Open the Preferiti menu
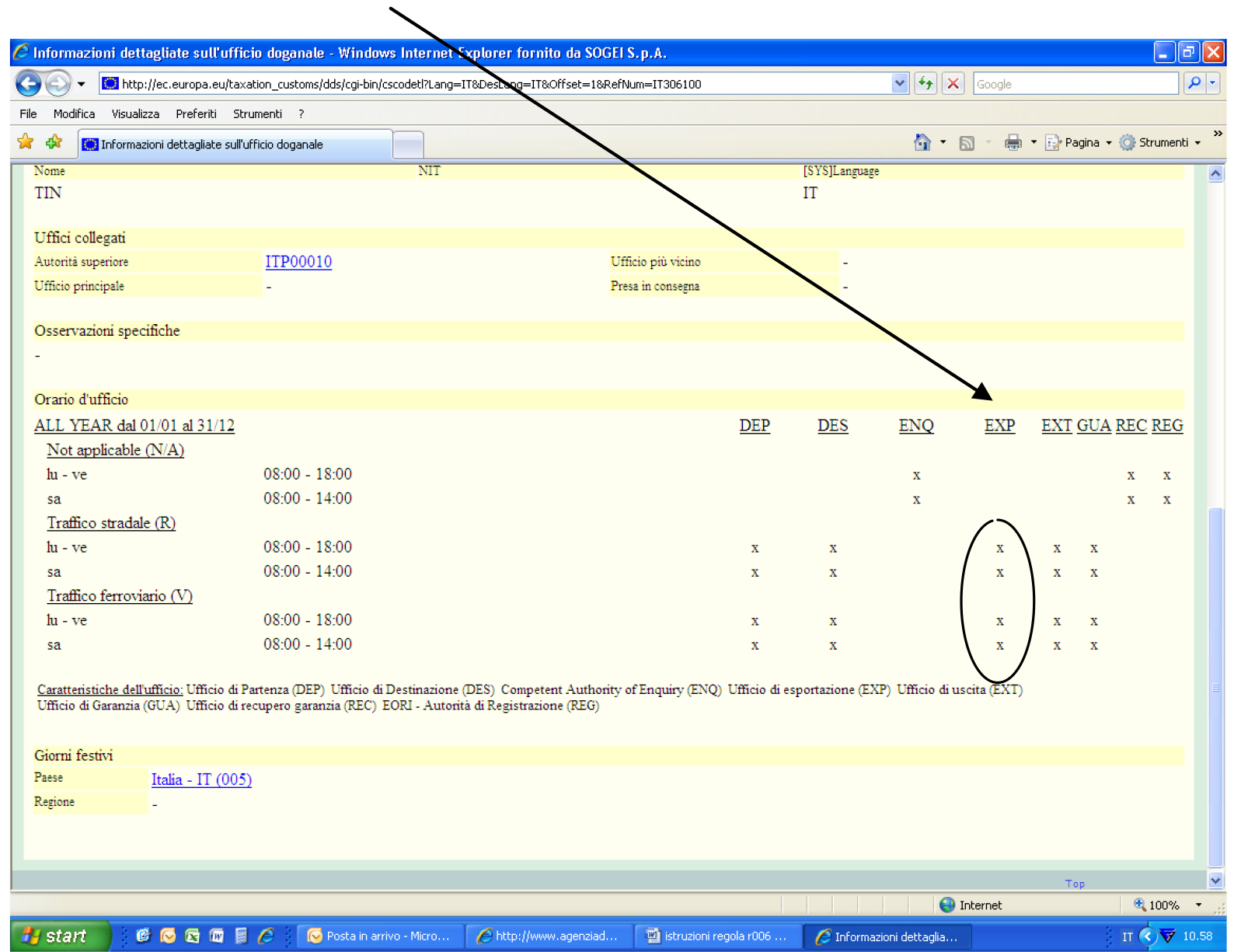The image size is (1234, 952). pos(196,113)
